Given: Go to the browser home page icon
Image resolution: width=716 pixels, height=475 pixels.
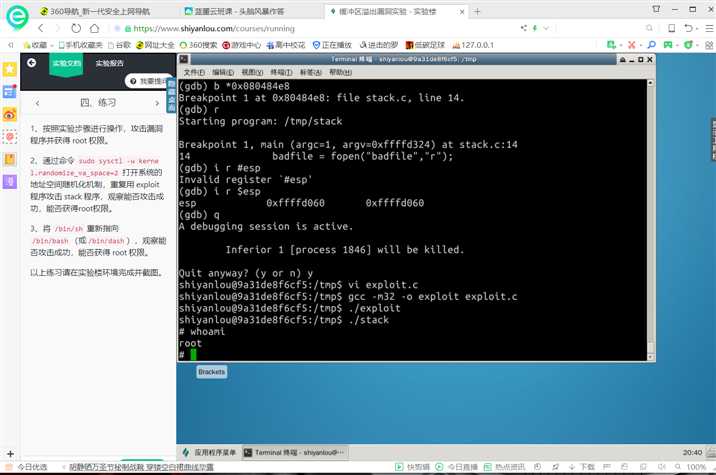Looking at the screenshot, I should [95, 28].
